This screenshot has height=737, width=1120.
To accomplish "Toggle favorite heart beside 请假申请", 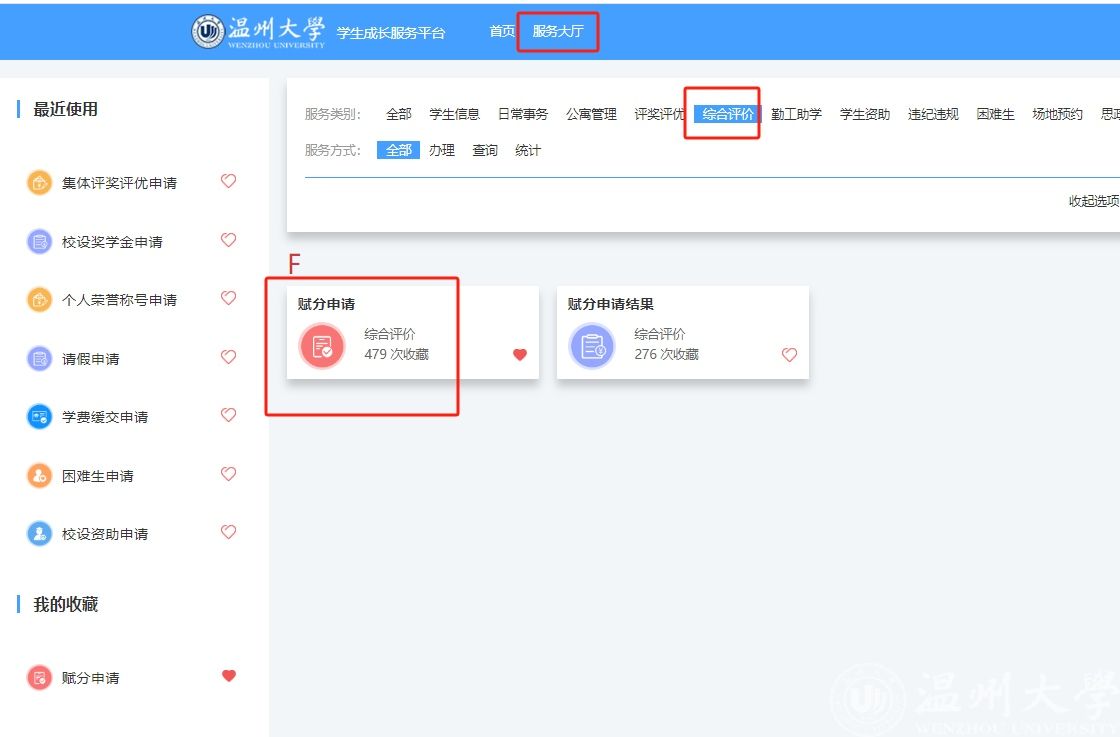I will (x=228, y=357).
